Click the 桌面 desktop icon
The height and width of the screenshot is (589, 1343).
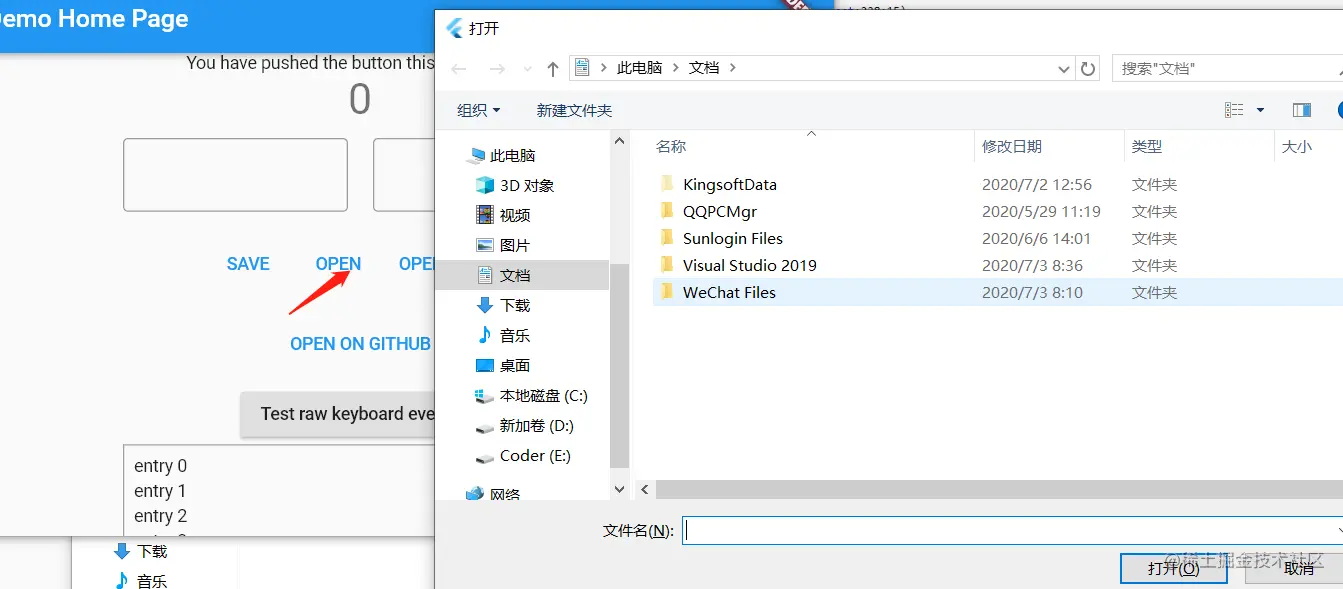point(485,365)
